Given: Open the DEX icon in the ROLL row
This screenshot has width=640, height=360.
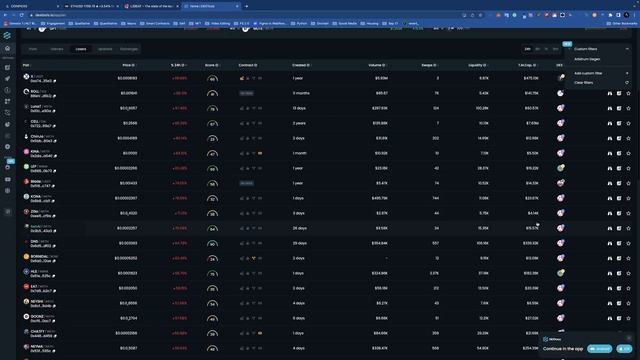Looking at the screenshot, I should pos(560,93).
